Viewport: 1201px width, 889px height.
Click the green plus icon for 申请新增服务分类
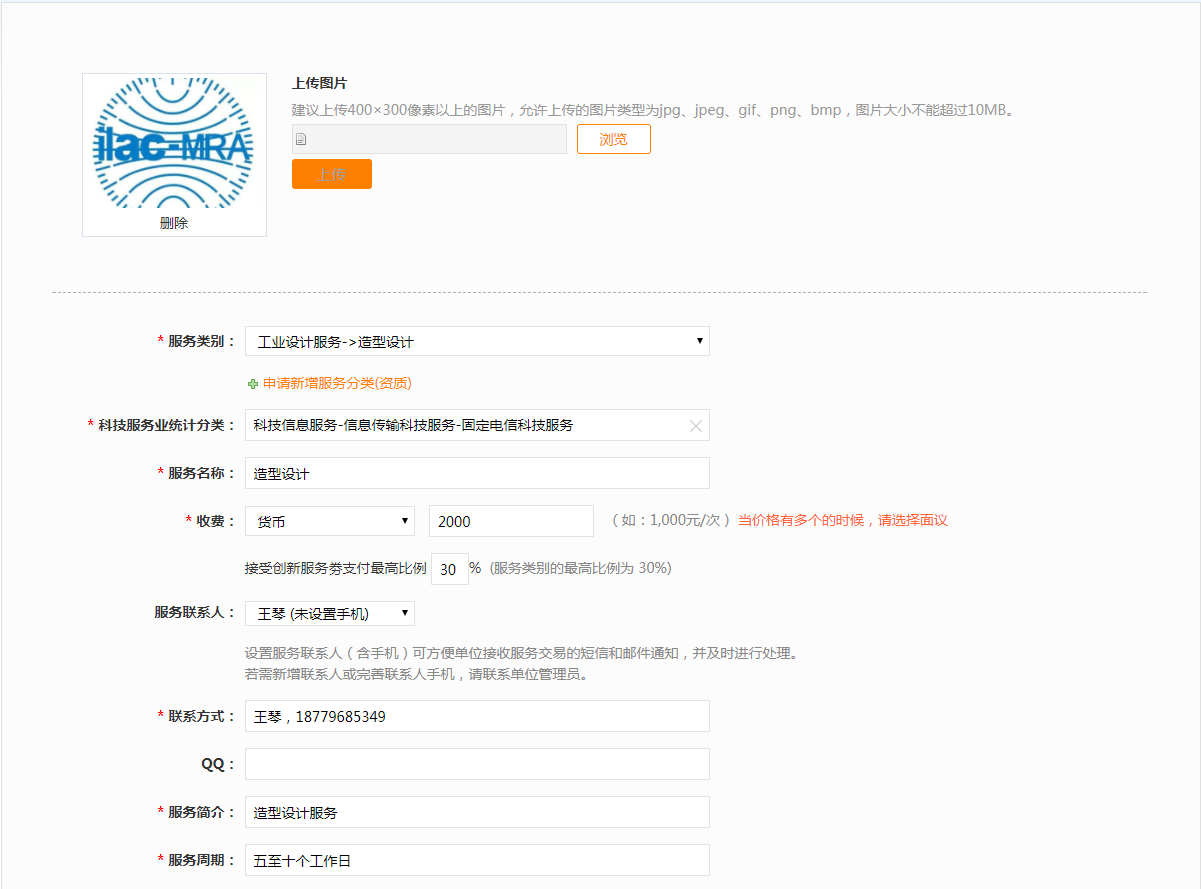tap(253, 384)
